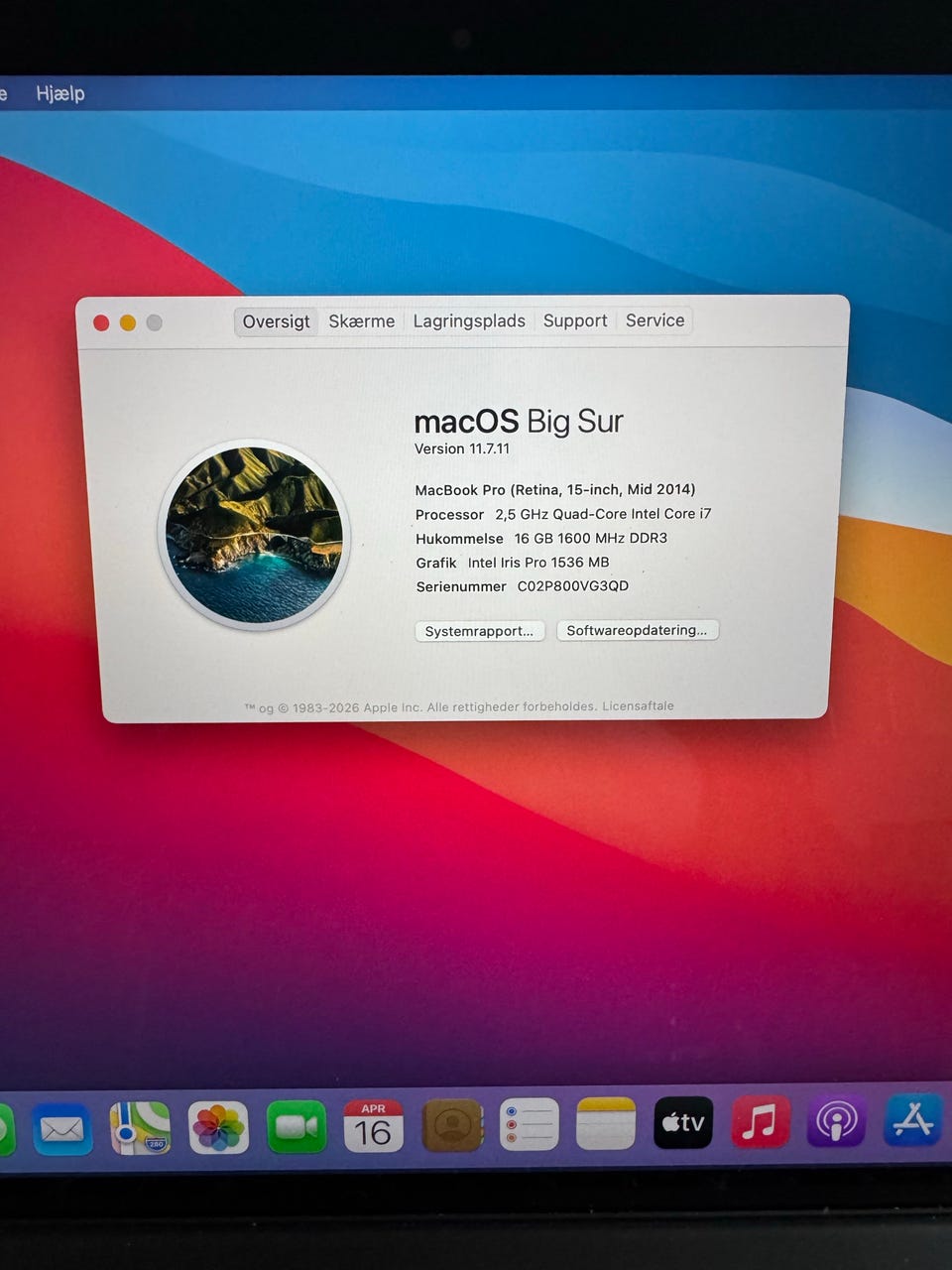Viewport: 952px width, 1270px height.
Task: Select the Oversigt tab
Action: click(277, 321)
